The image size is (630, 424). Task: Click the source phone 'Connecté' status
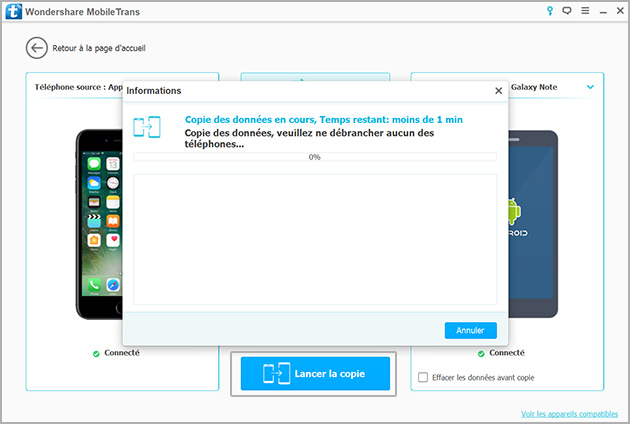(x=122, y=353)
